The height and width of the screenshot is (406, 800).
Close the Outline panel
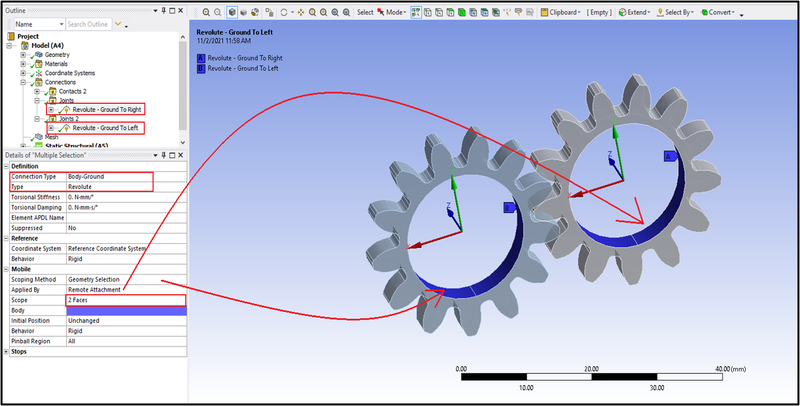click(181, 11)
